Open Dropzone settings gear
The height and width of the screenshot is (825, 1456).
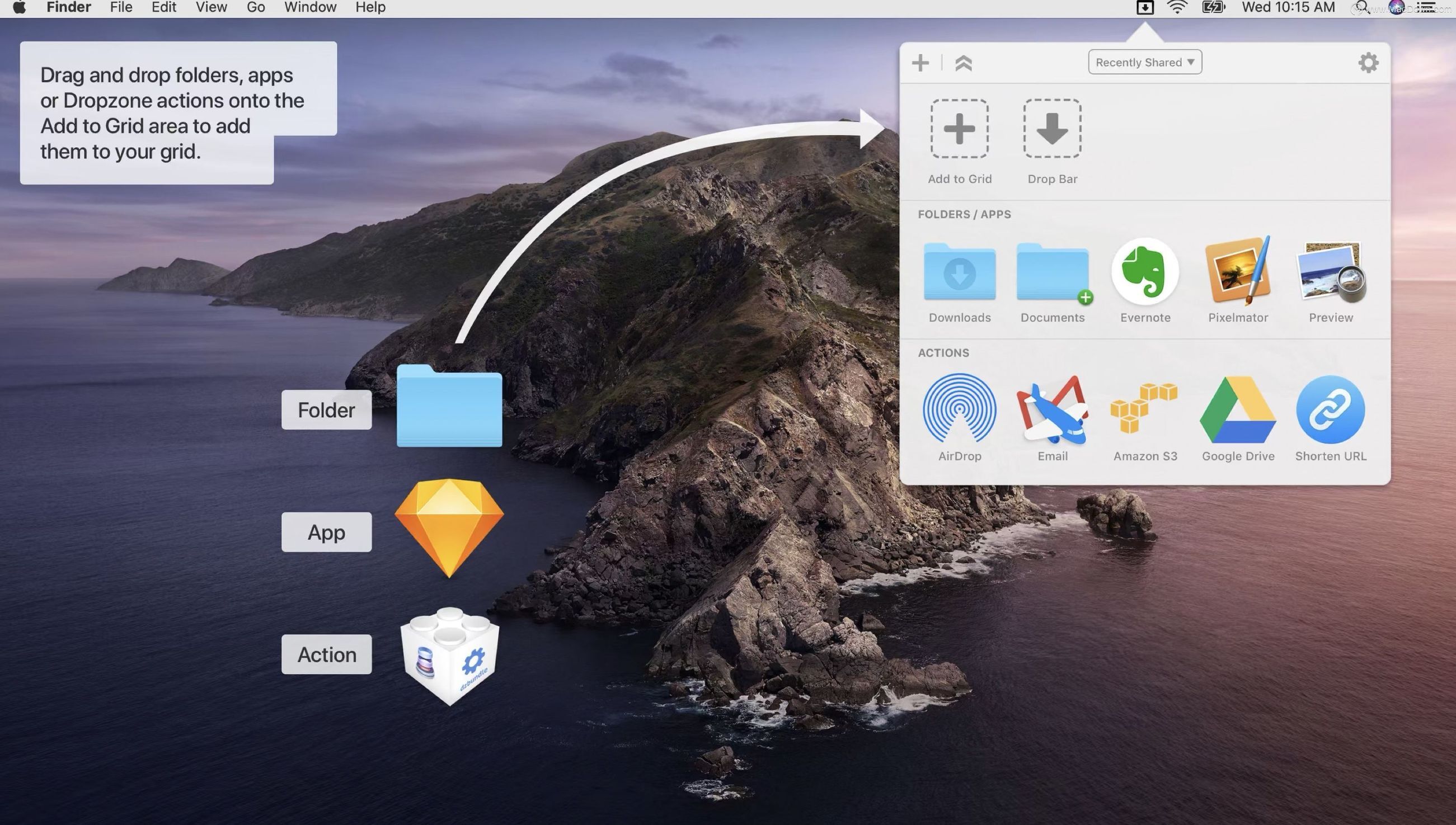[x=1368, y=62]
